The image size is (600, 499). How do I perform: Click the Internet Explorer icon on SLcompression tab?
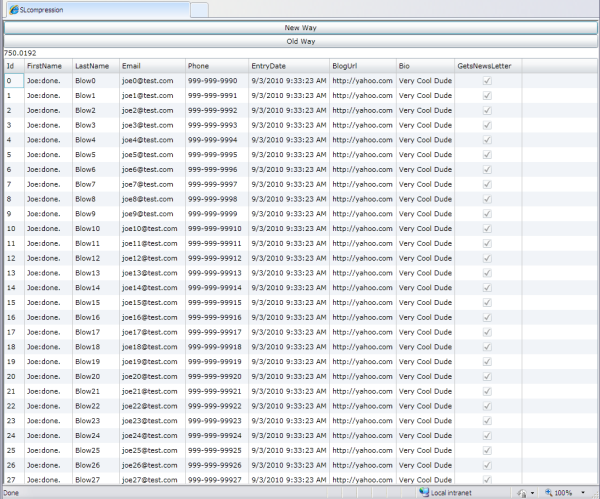(14, 10)
